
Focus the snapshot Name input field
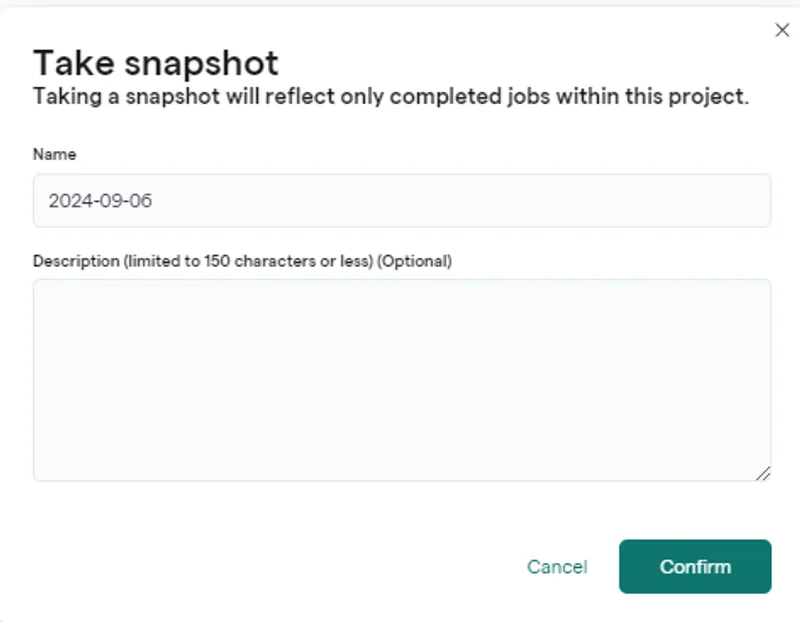click(x=401, y=200)
